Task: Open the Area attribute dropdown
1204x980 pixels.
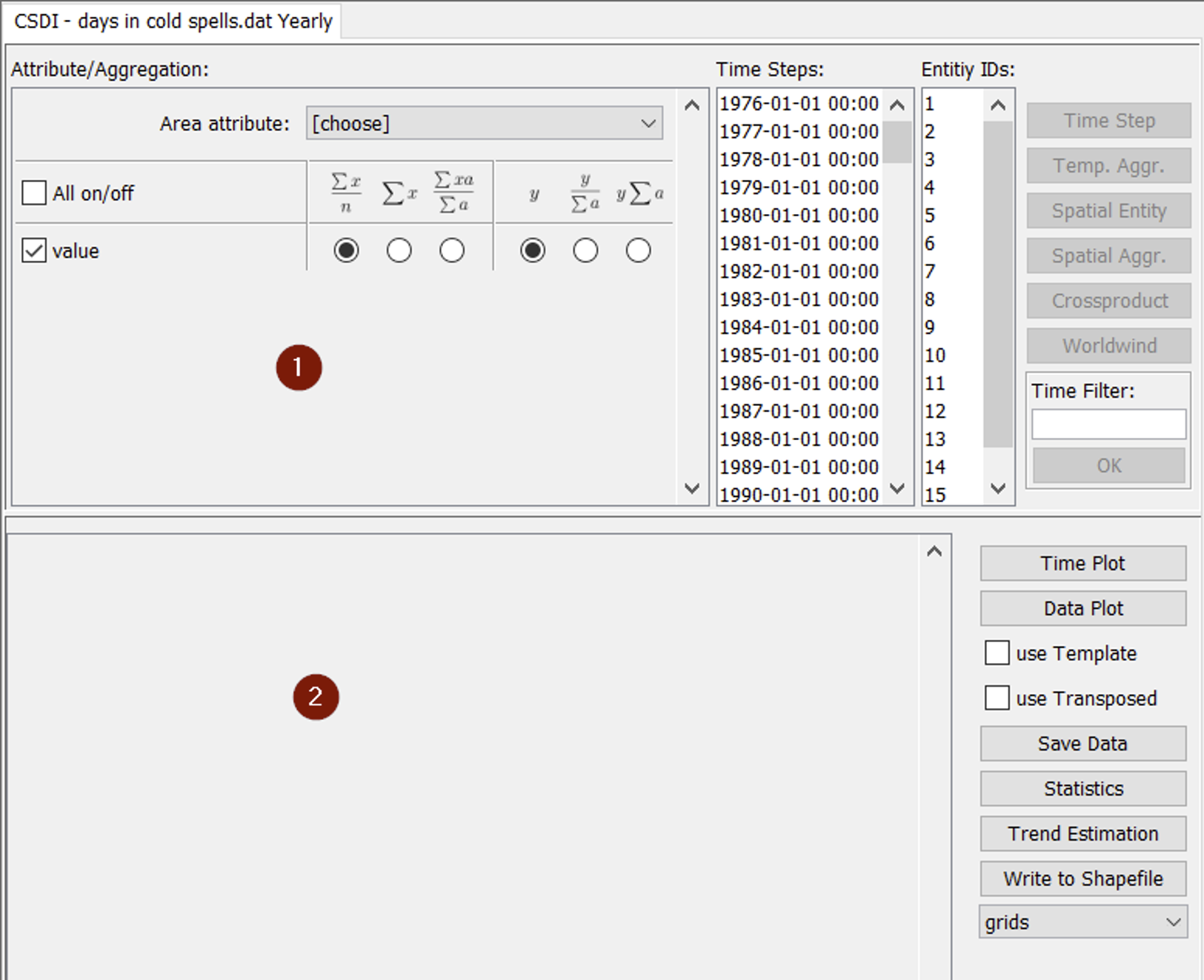Action: [485, 124]
